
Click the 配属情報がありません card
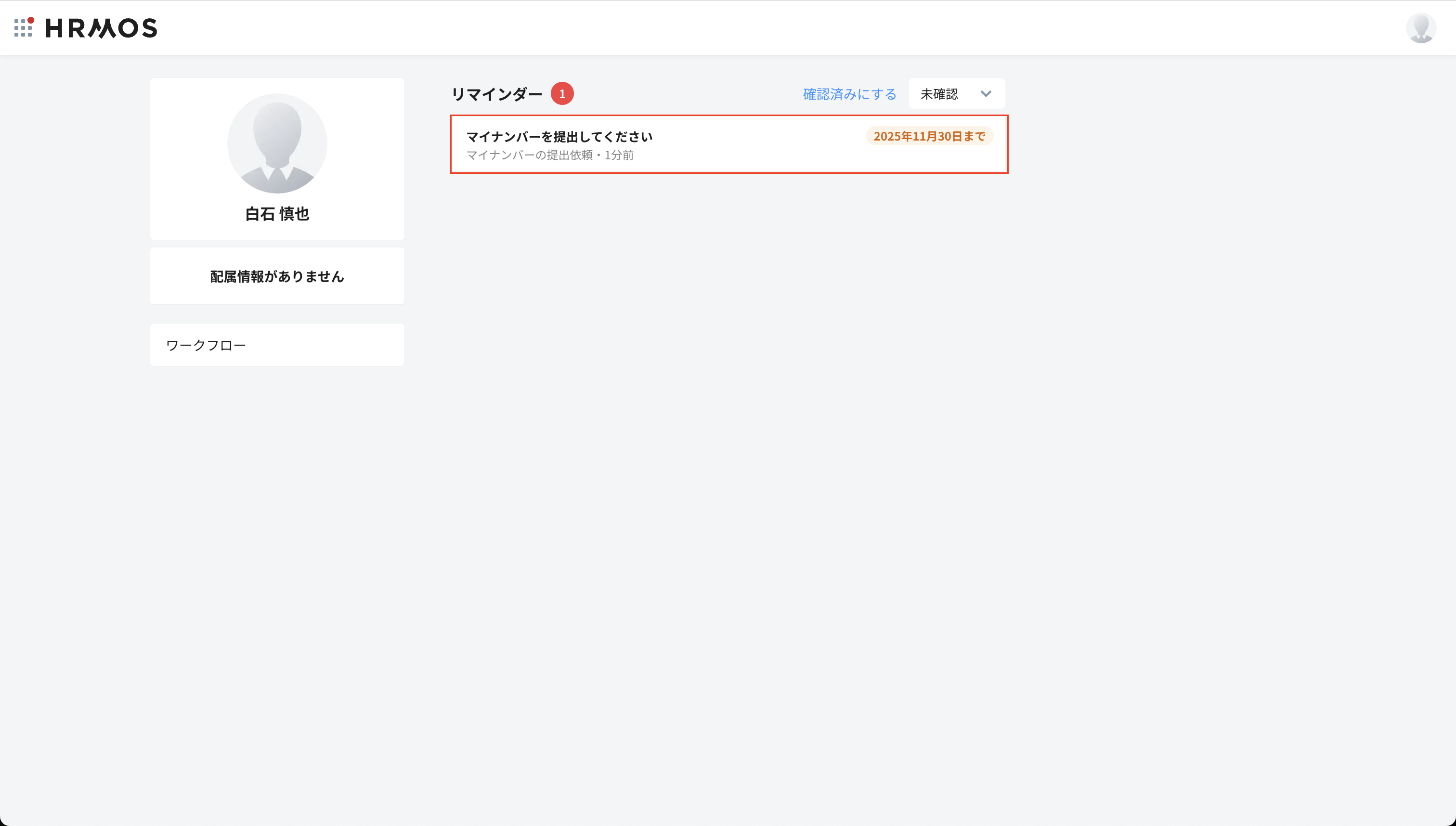277,276
